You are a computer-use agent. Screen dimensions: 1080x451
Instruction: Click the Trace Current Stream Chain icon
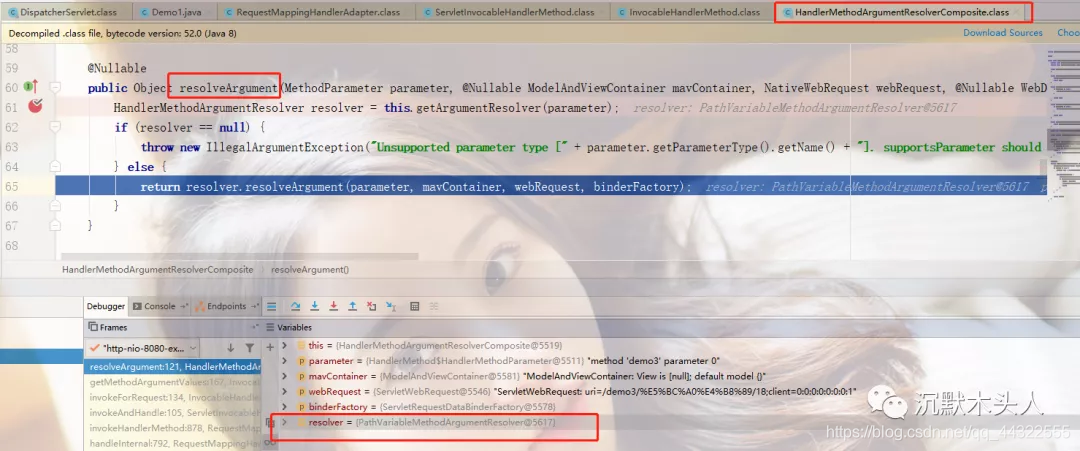pos(434,306)
